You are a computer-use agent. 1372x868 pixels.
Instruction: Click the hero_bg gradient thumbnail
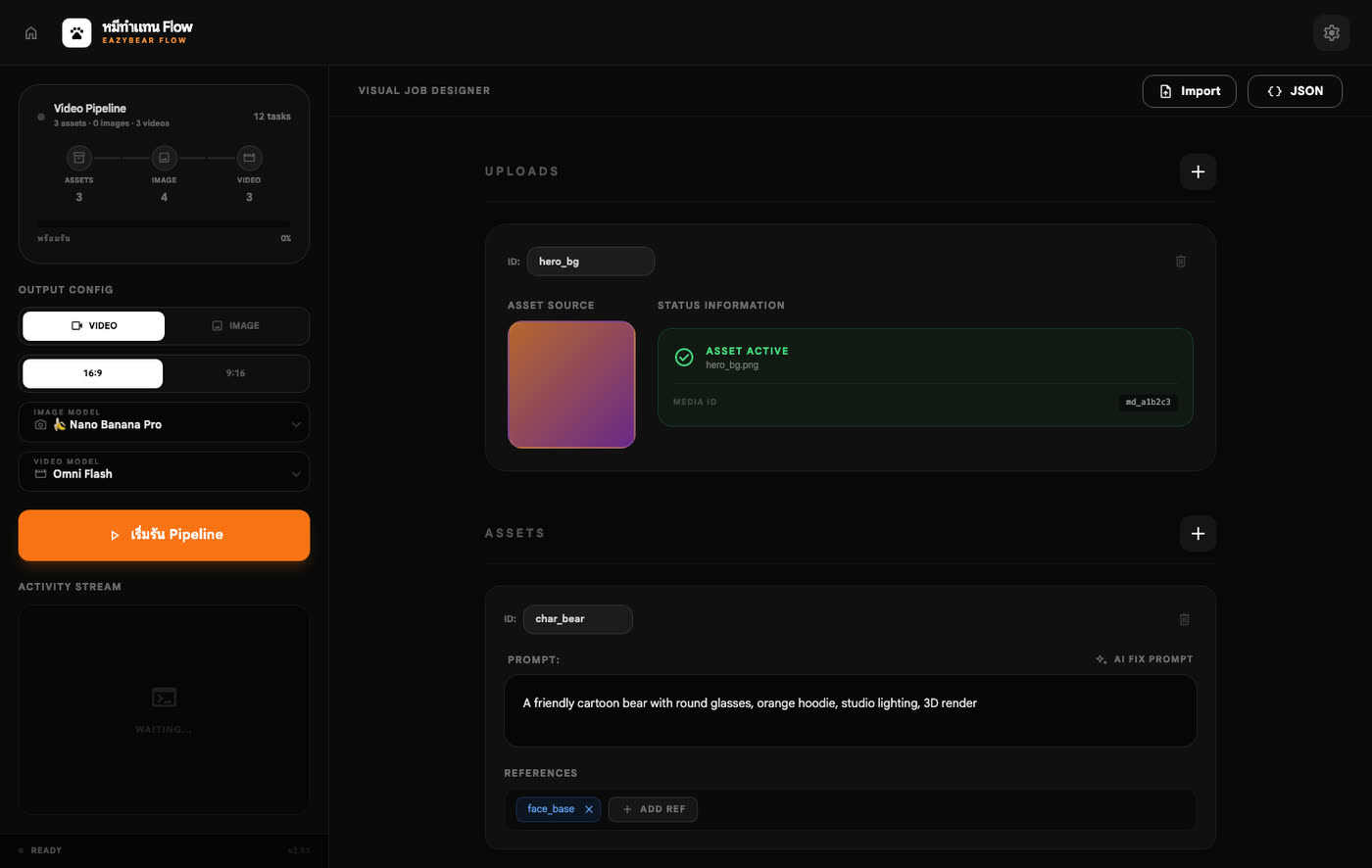(x=571, y=384)
